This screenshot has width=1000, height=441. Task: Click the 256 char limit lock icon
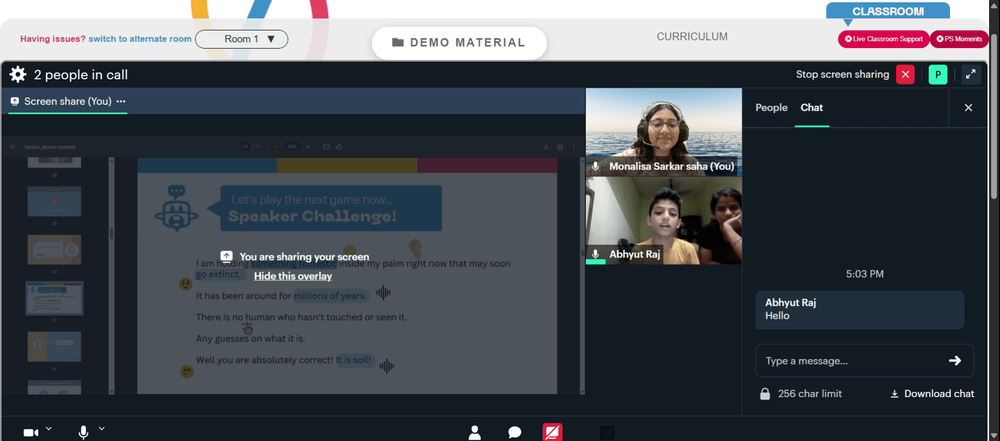[765, 394]
